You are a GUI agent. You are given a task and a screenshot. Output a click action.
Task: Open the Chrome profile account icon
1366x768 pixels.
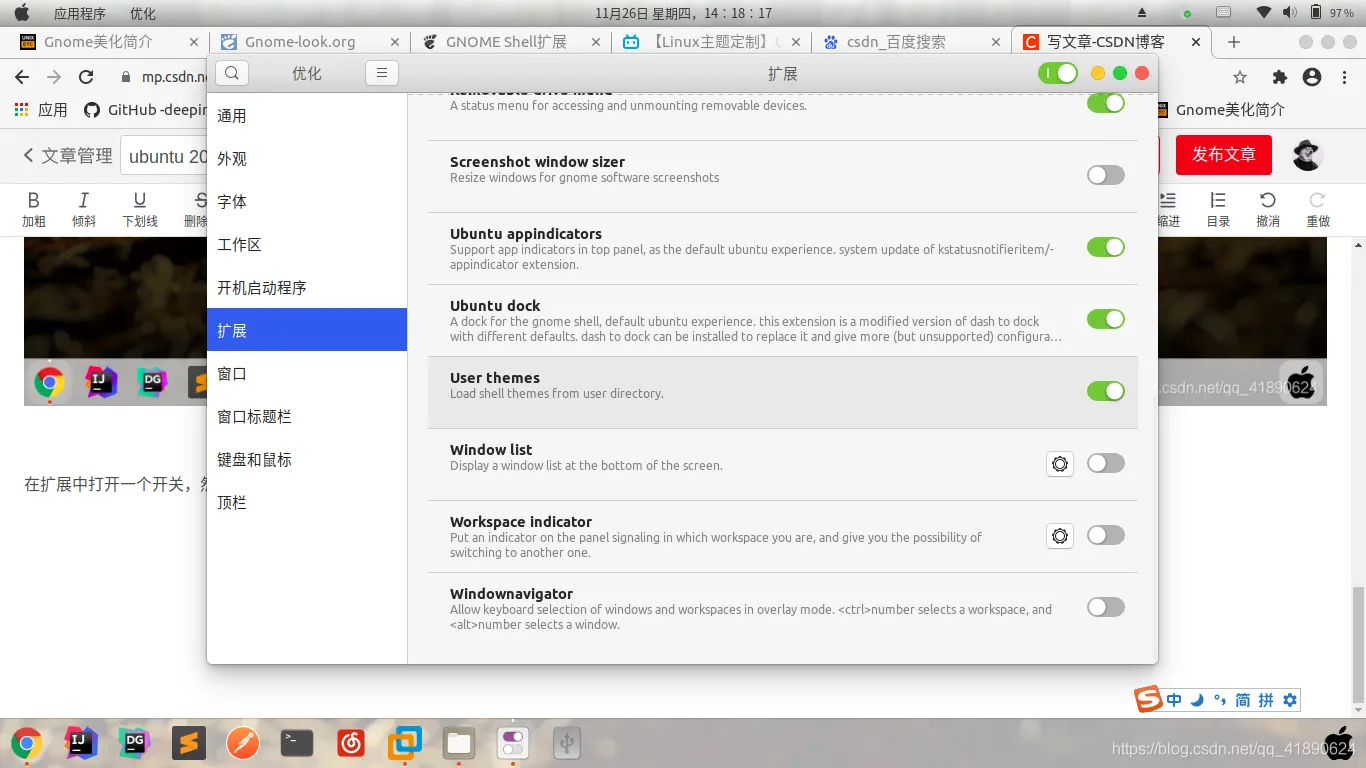click(x=1311, y=77)
